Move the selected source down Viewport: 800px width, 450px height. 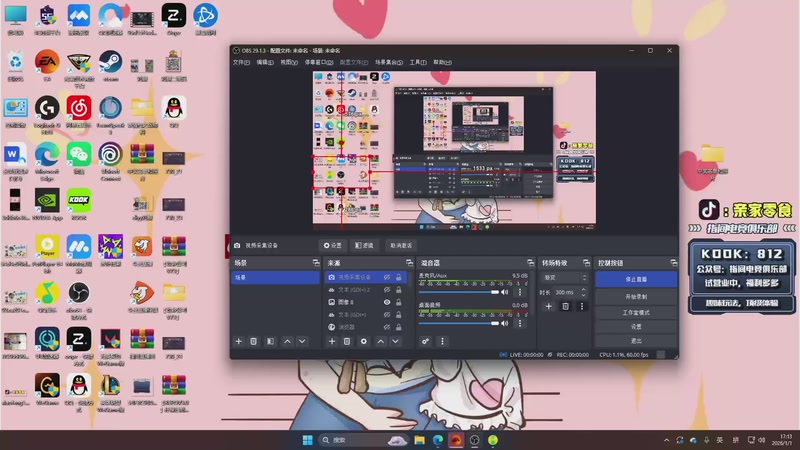coord(395,341)
